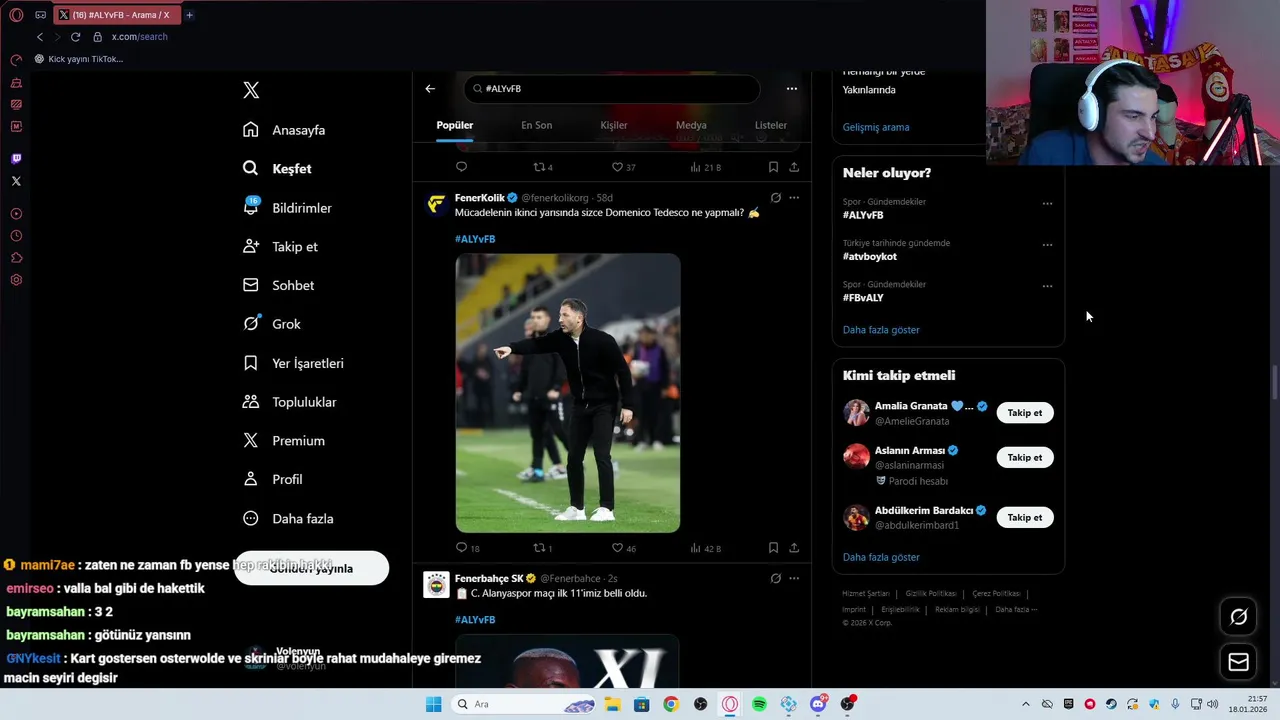Image resolution: width=1280 pixels, height=720 pixels.
Task: Follow Aslanın Arması with Takip et
Action: [x=1025, y=457]
